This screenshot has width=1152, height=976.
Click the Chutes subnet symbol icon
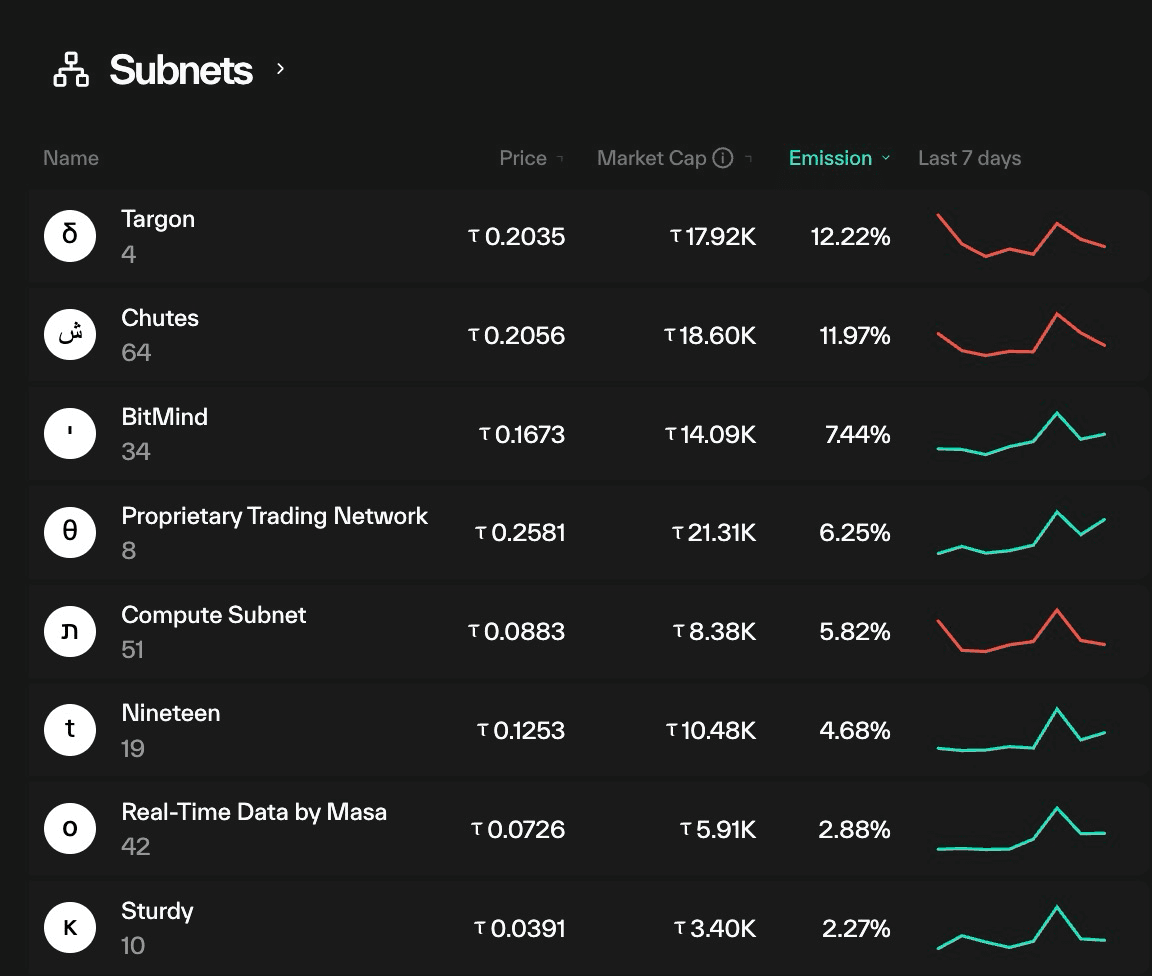(x=70, y=334)
